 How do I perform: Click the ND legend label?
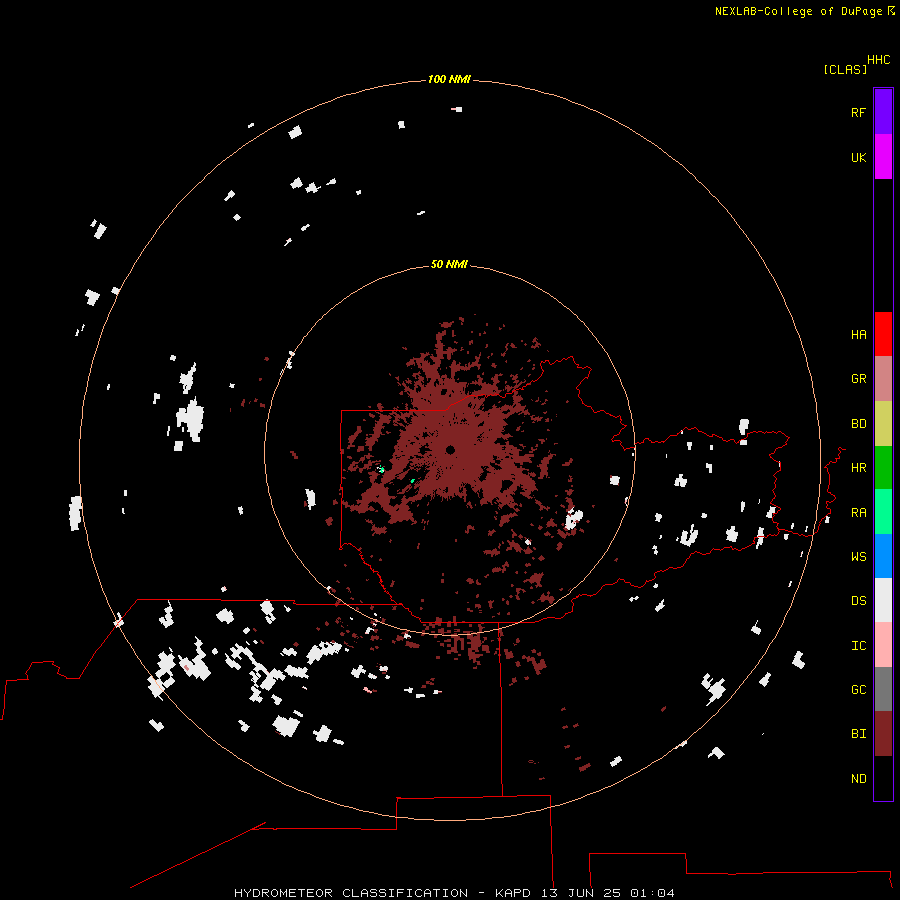[859, 779]
